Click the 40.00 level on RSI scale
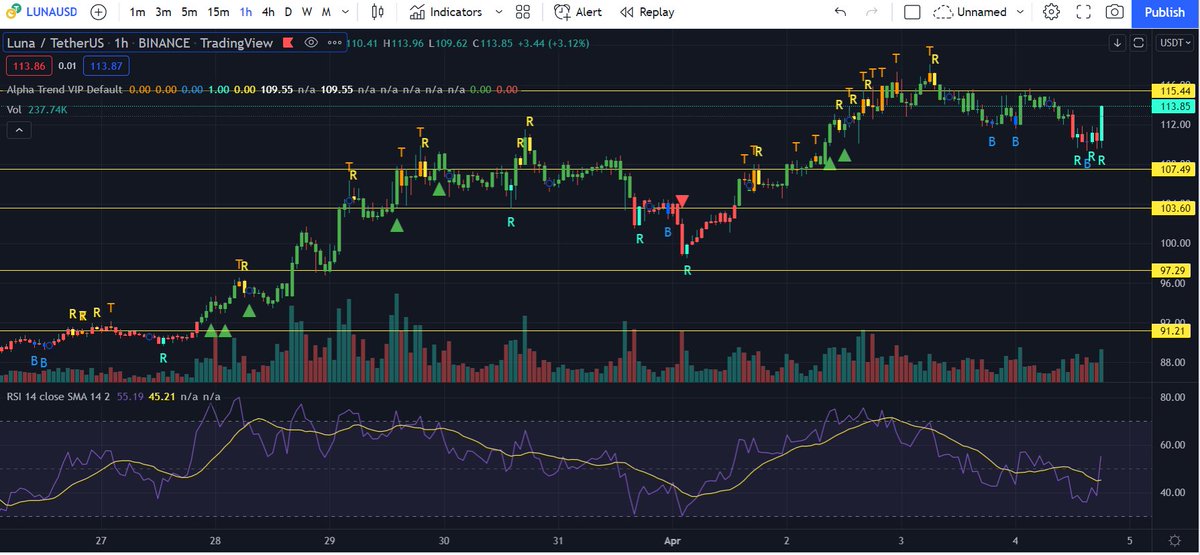 1173,493
